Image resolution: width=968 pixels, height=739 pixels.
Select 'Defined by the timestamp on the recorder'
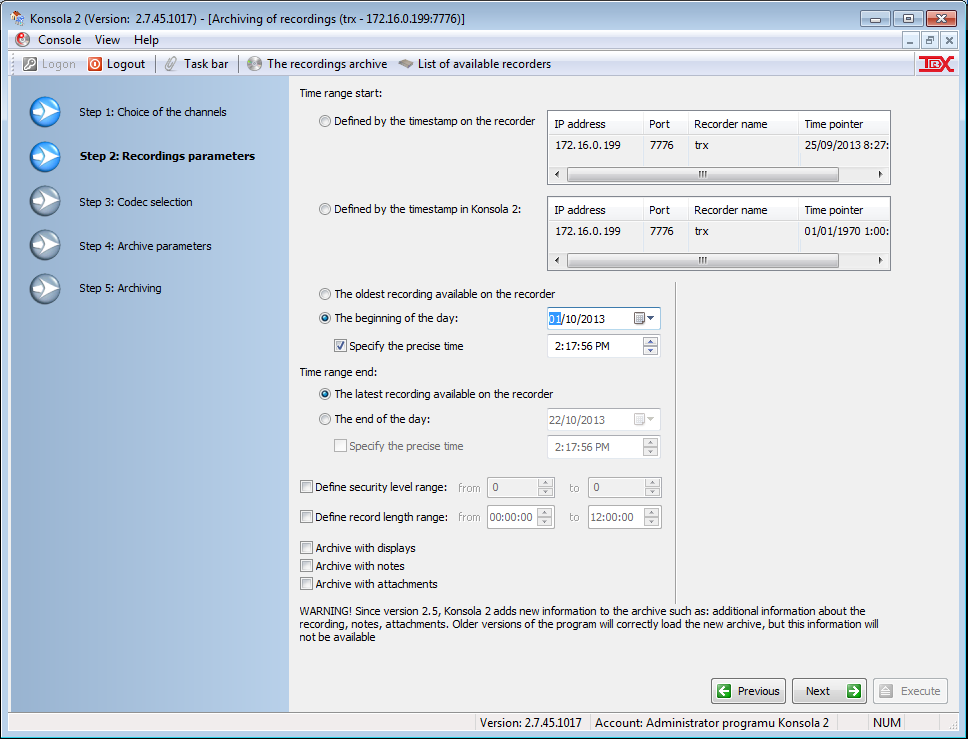tap(325, 122)
